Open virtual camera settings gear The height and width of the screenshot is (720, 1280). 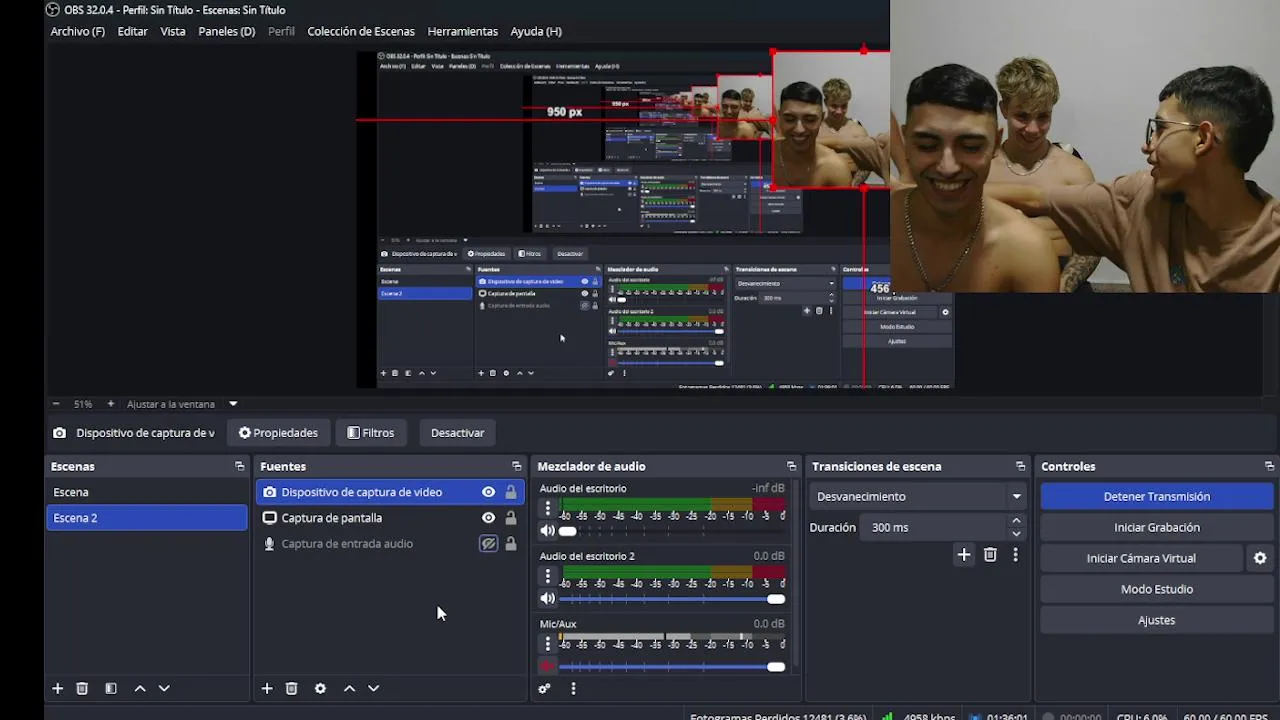click(1260, 559)
